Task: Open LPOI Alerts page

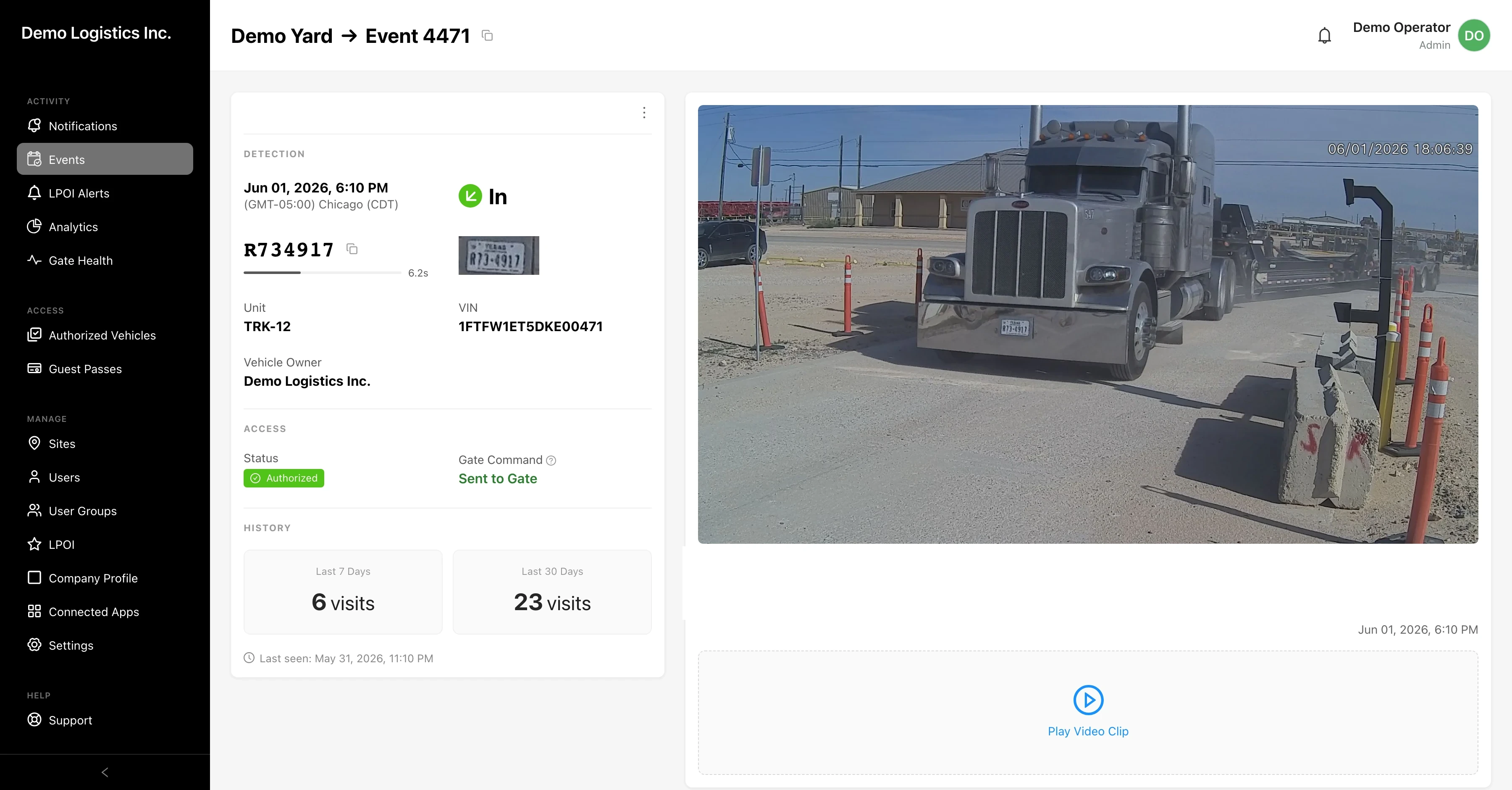Action: coord(105,192)
